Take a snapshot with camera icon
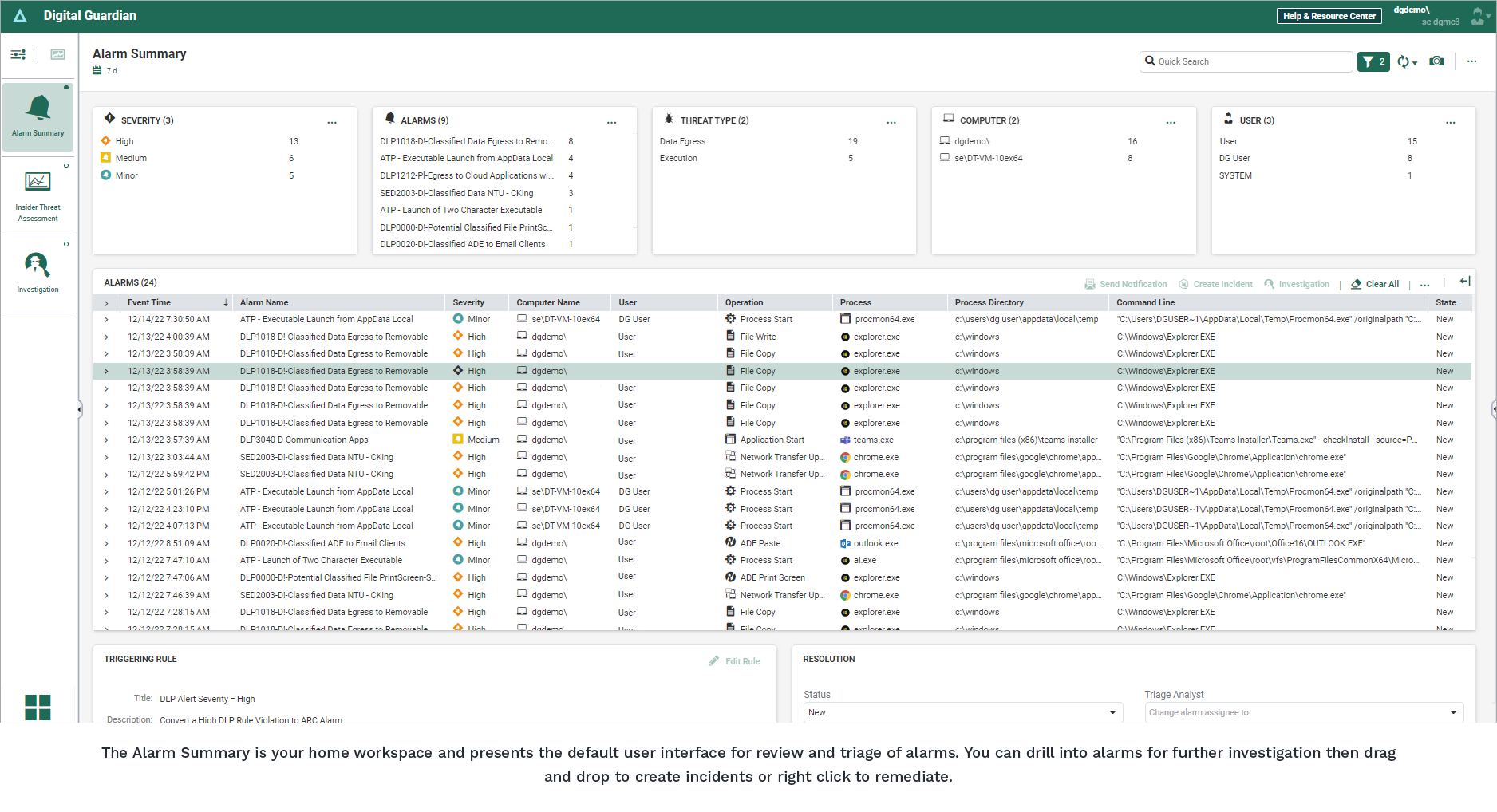 pyautogui.click(x=1436, y=61)
